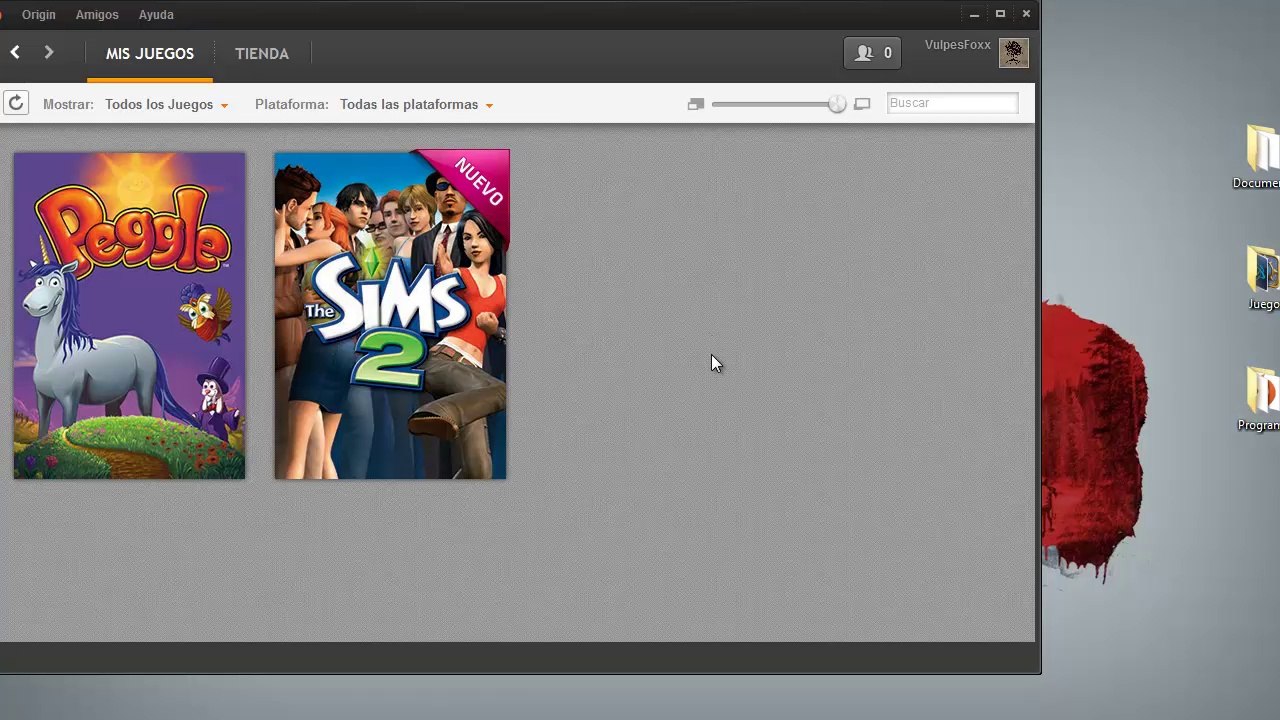
Task: Click the VulpesFoxx username
Action: 958,45
